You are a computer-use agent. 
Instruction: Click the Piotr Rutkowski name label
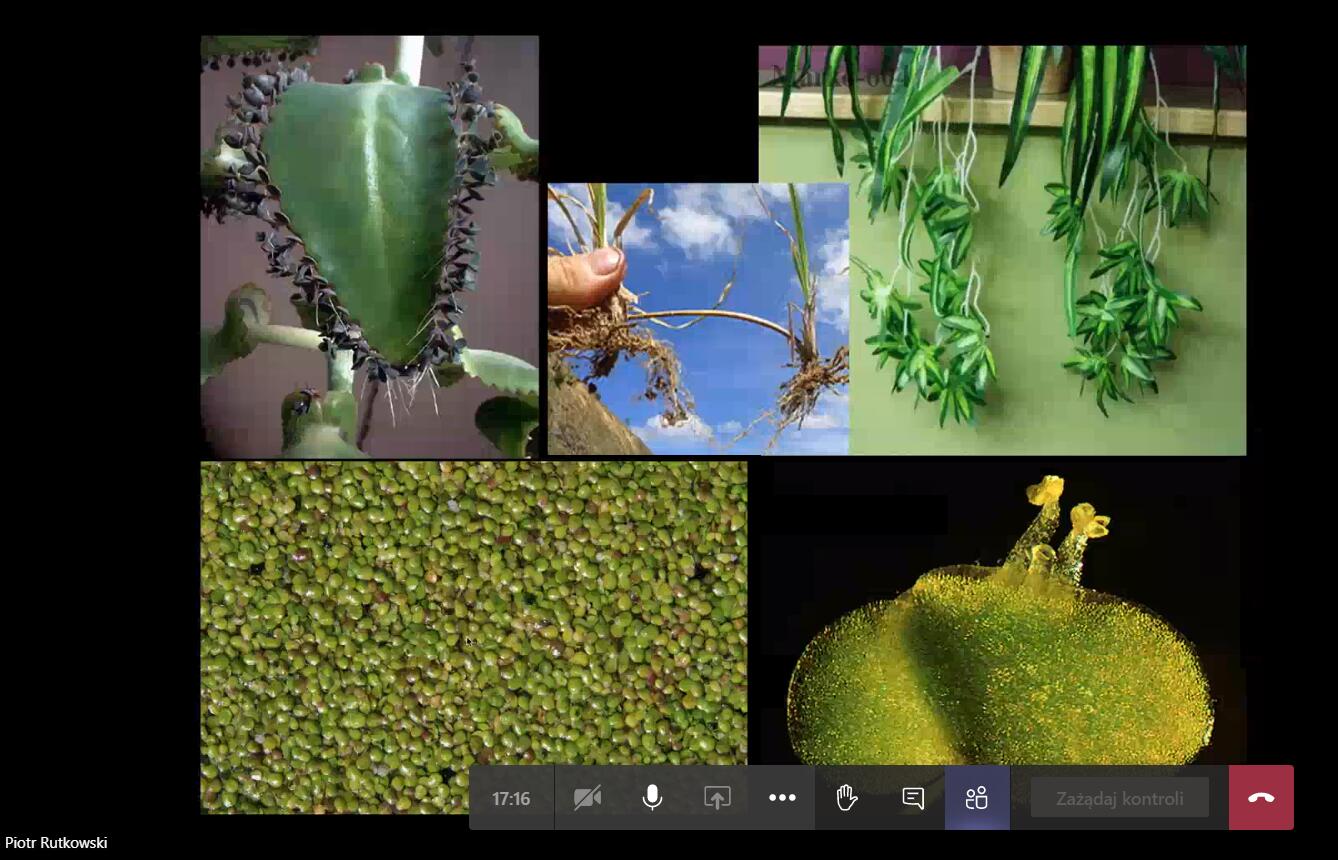coord(56,843)
